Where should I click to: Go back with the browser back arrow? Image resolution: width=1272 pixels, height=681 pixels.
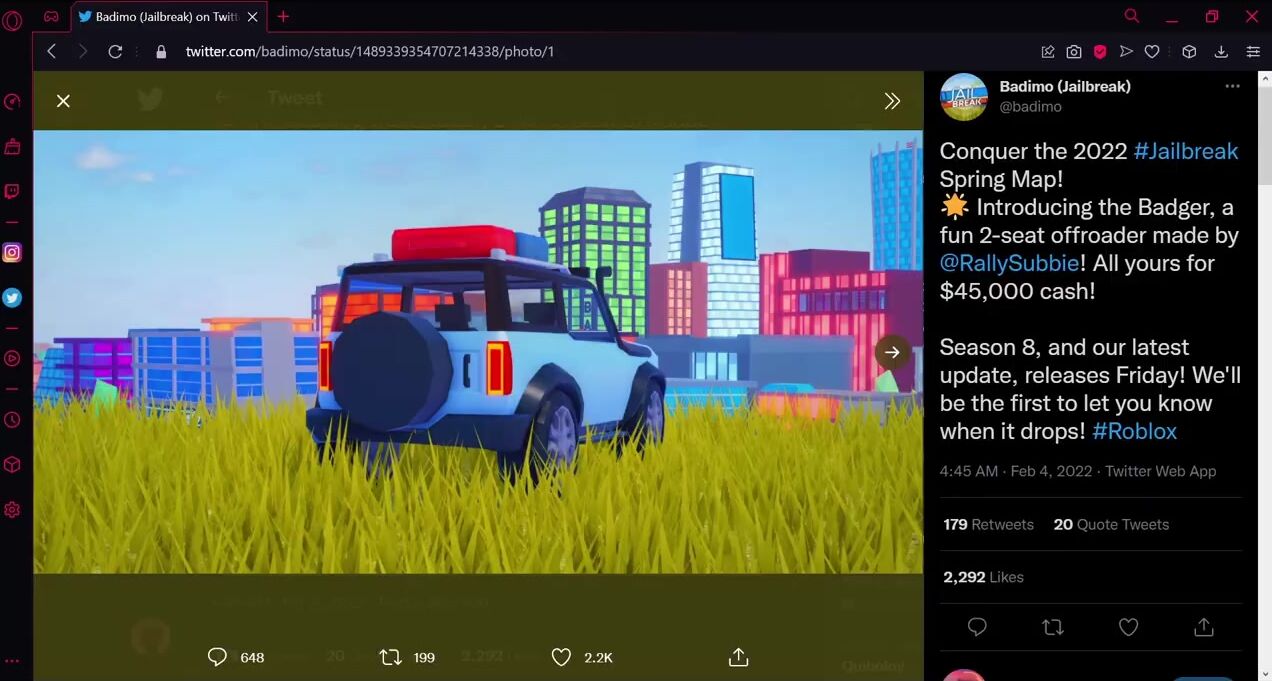click(x=52, y=51)
